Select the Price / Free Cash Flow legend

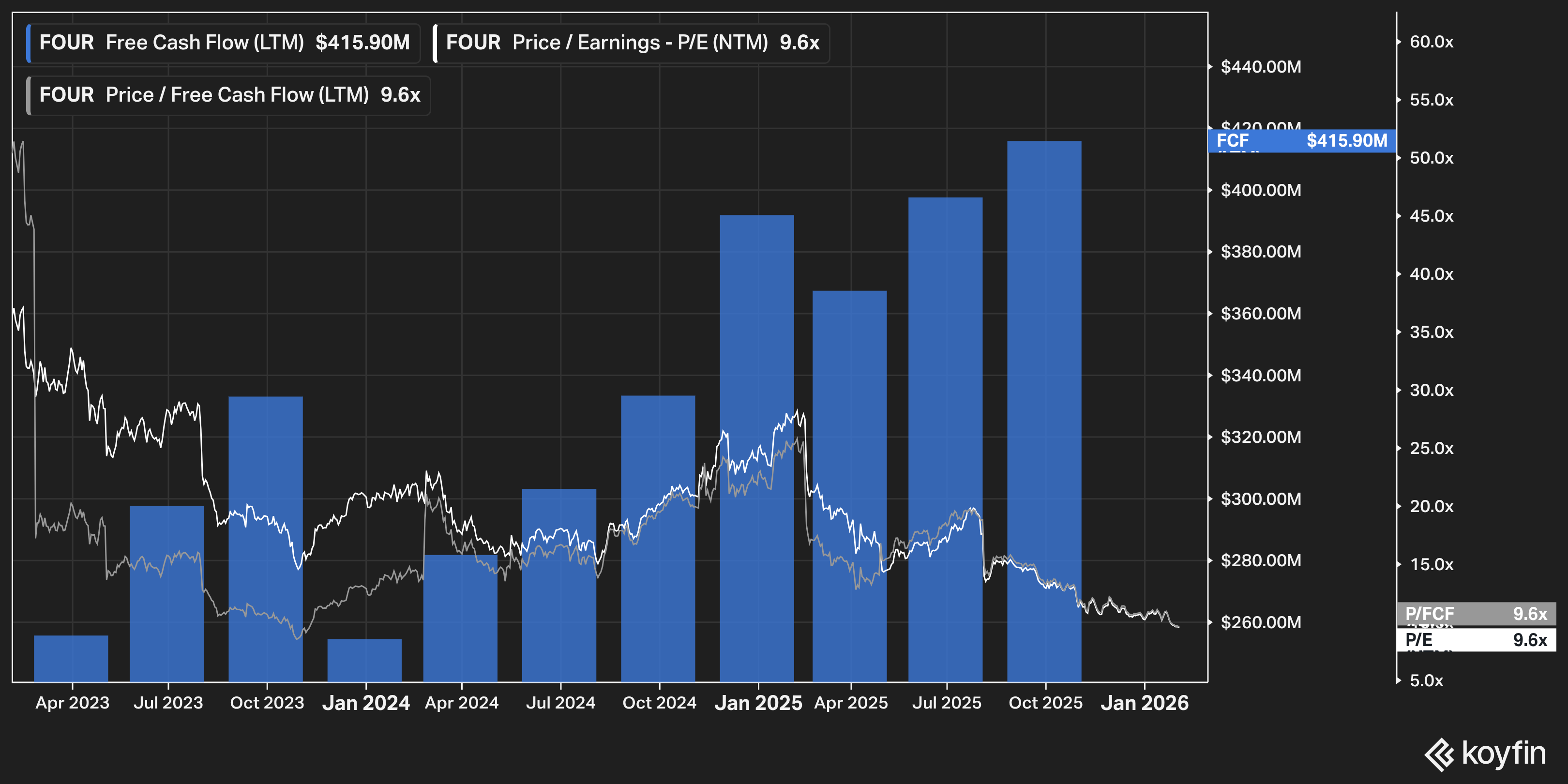(230, 95)
